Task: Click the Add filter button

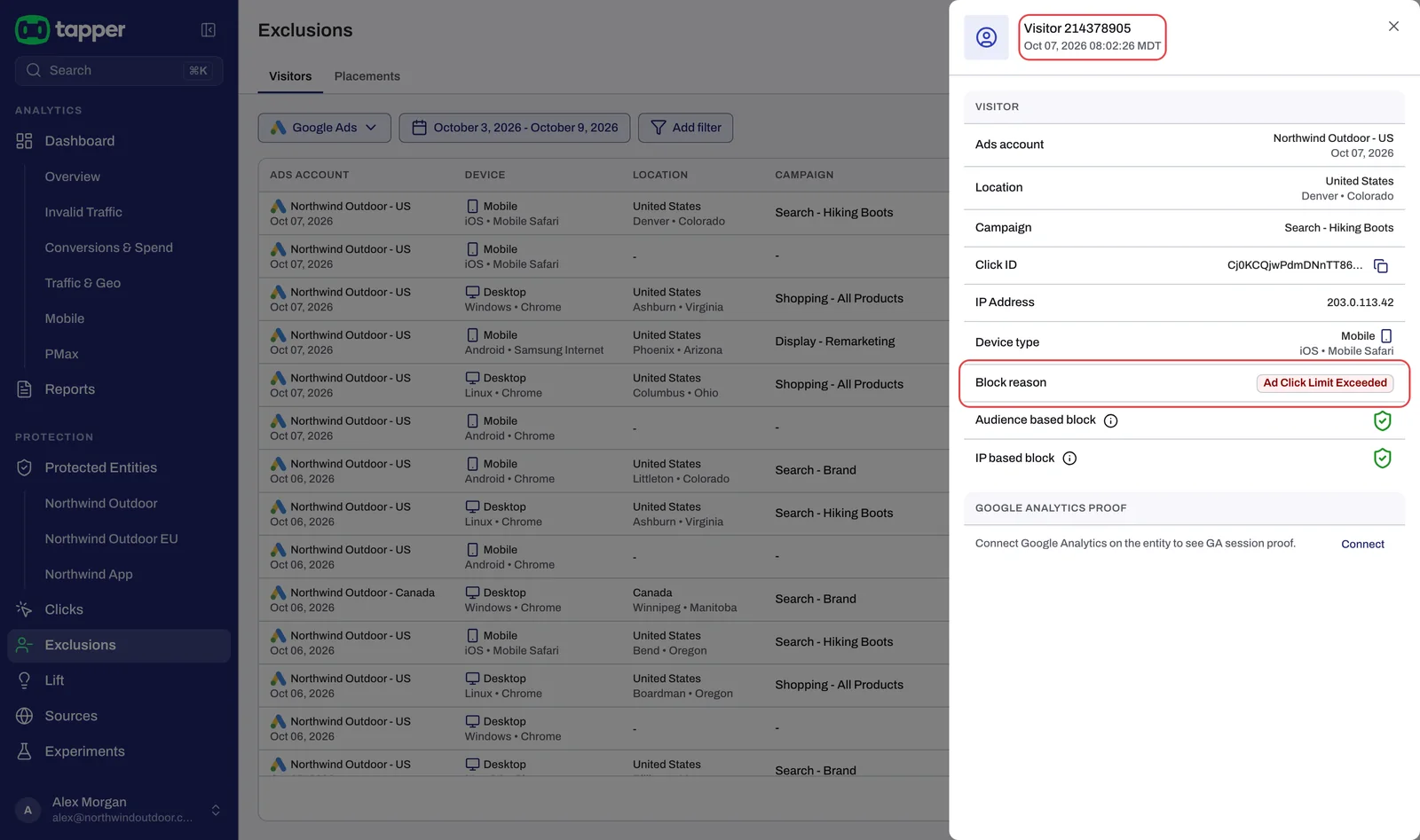Action: pos(686,128)
